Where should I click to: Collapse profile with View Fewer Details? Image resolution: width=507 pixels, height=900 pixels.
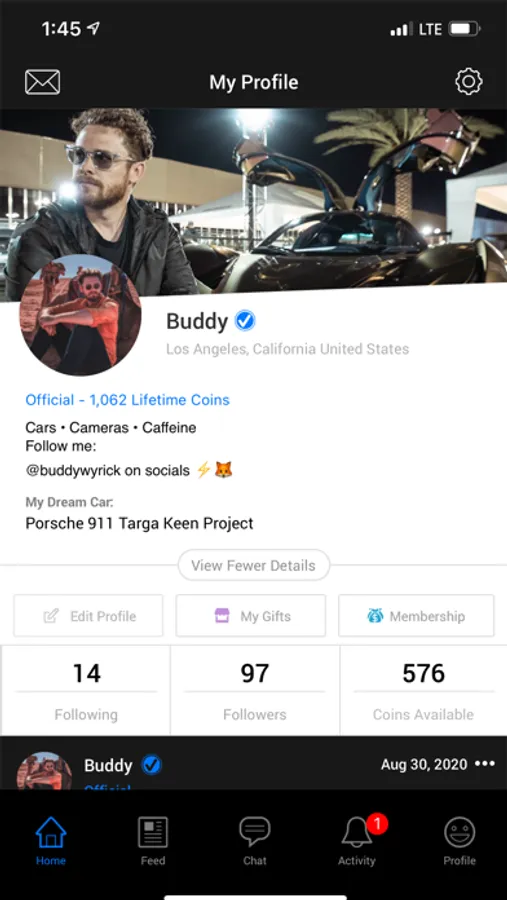254,565
